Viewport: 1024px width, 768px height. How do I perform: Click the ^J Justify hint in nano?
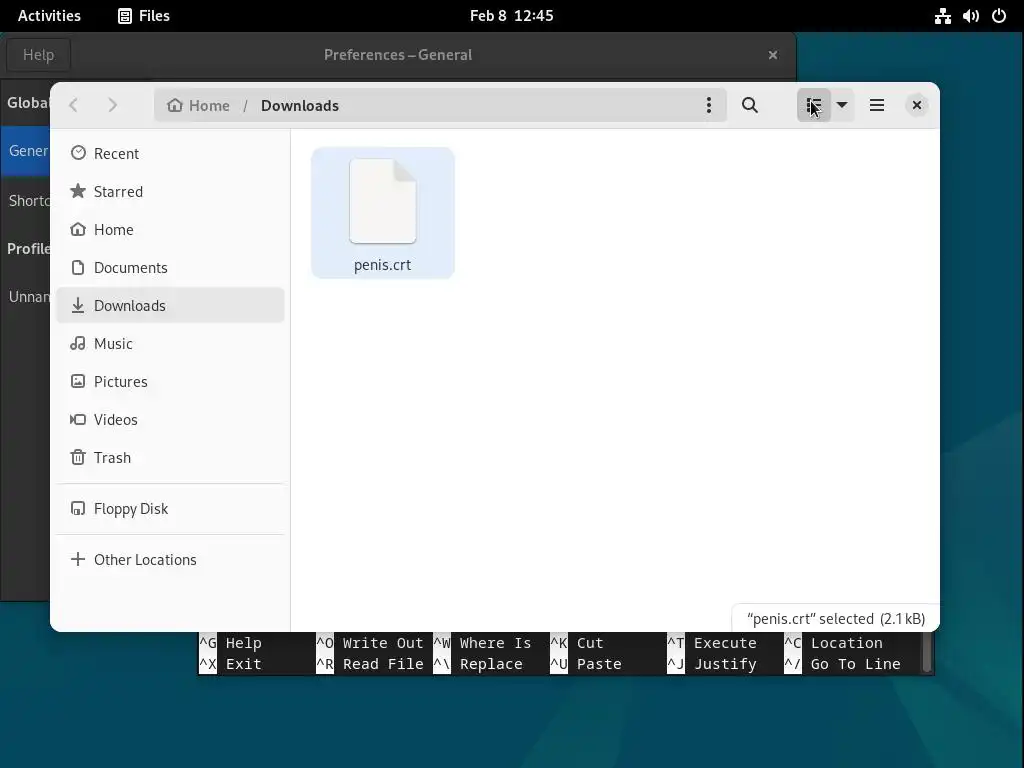pos(712,664)
